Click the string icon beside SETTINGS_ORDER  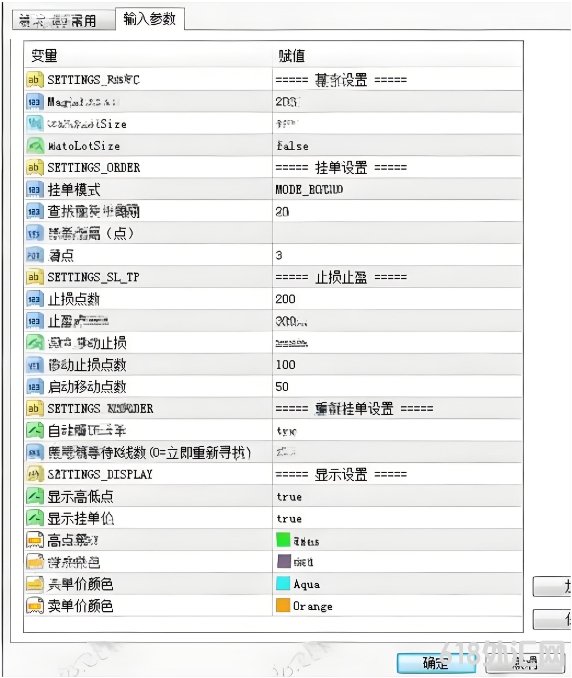pos(35,168)
